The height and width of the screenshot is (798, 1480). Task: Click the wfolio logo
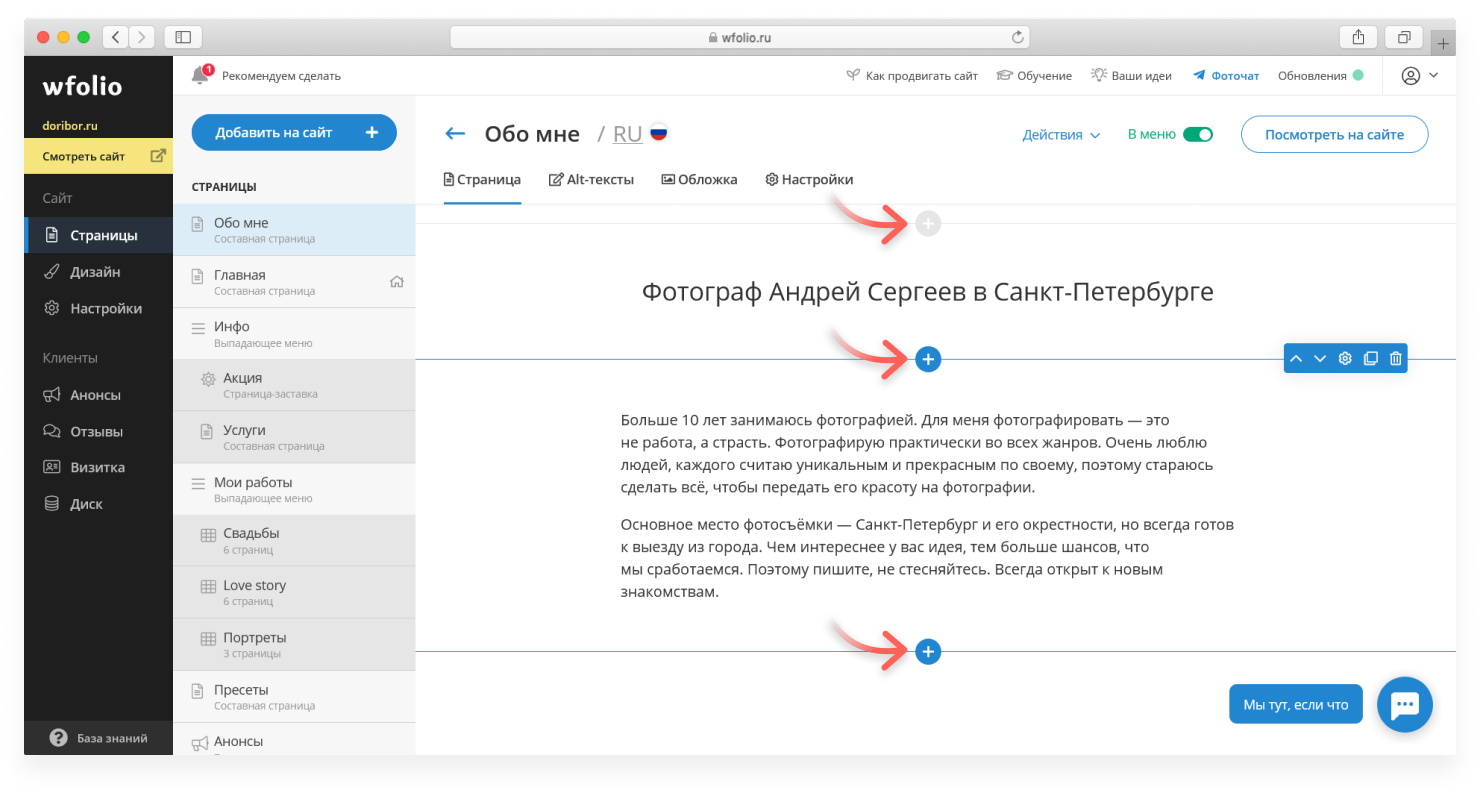point(82,87)
